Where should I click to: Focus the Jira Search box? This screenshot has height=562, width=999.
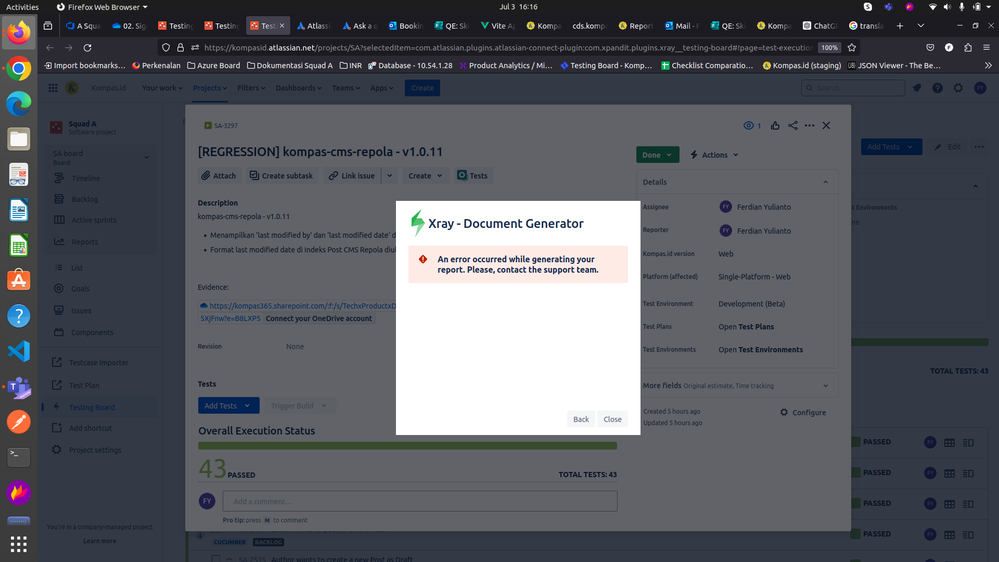853,88
